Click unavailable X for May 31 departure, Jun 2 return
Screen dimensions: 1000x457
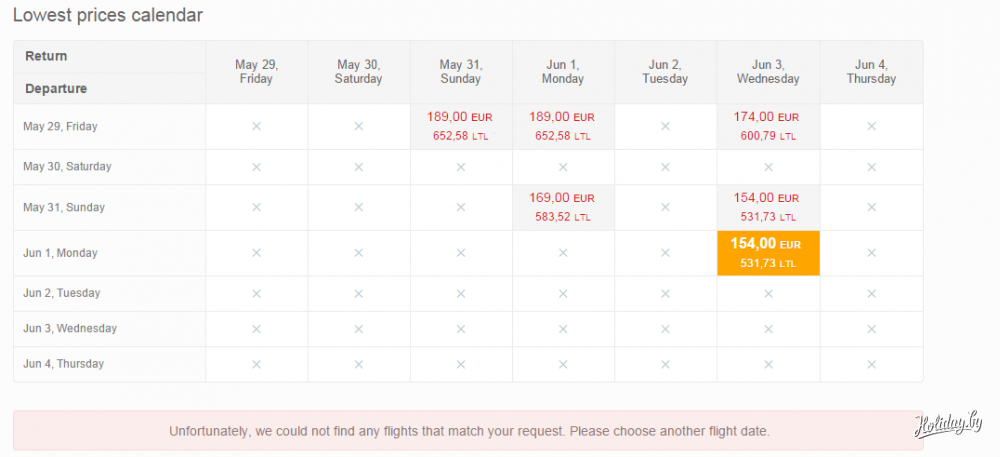[x=665, y=207]
